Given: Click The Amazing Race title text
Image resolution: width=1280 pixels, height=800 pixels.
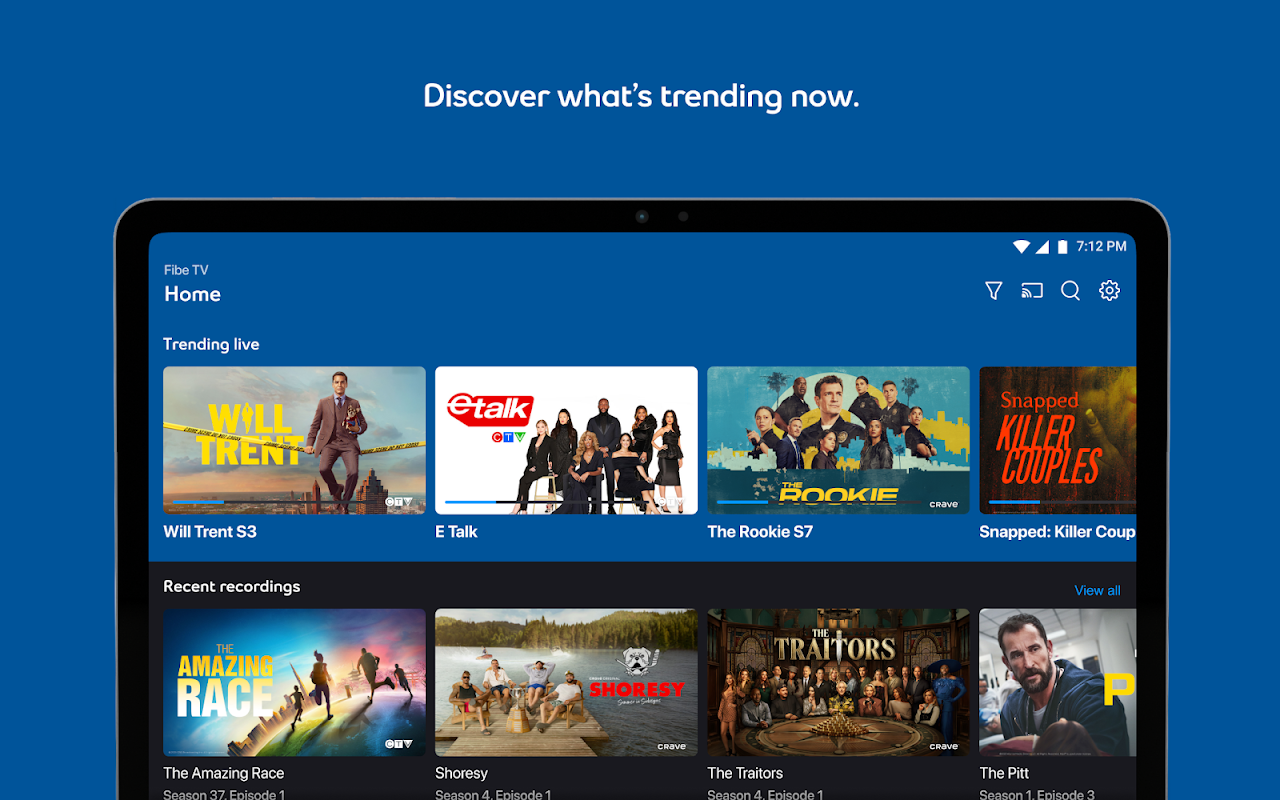Looking at the screenshot, I should tap(224, 773).
